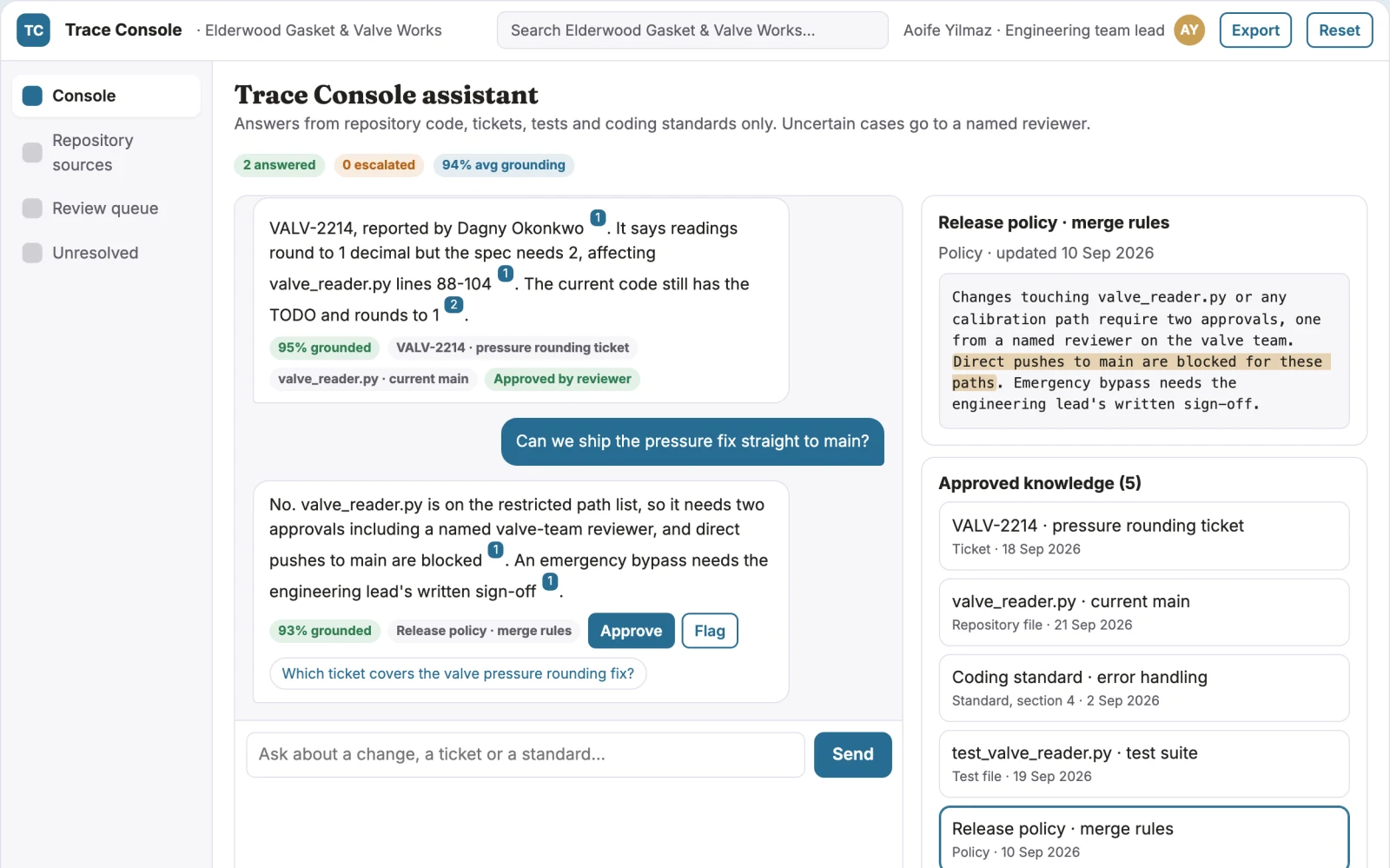1390x868 pixels.
Task: Open Release policy merge rules knowledge card
Action: tap(1144, 838)
